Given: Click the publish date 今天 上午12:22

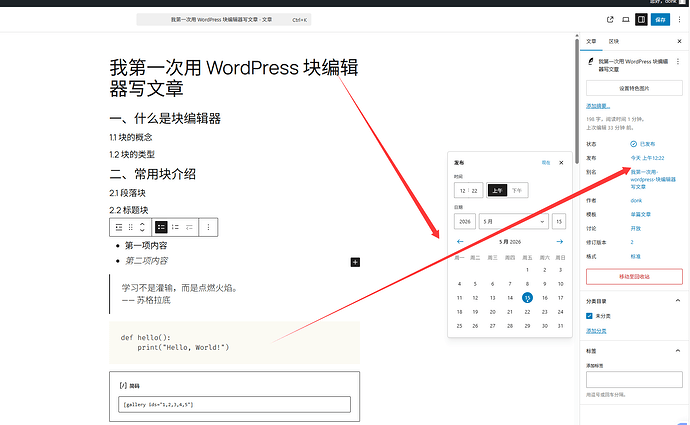Looking at the screenshot, I should [x=647, y=158].
